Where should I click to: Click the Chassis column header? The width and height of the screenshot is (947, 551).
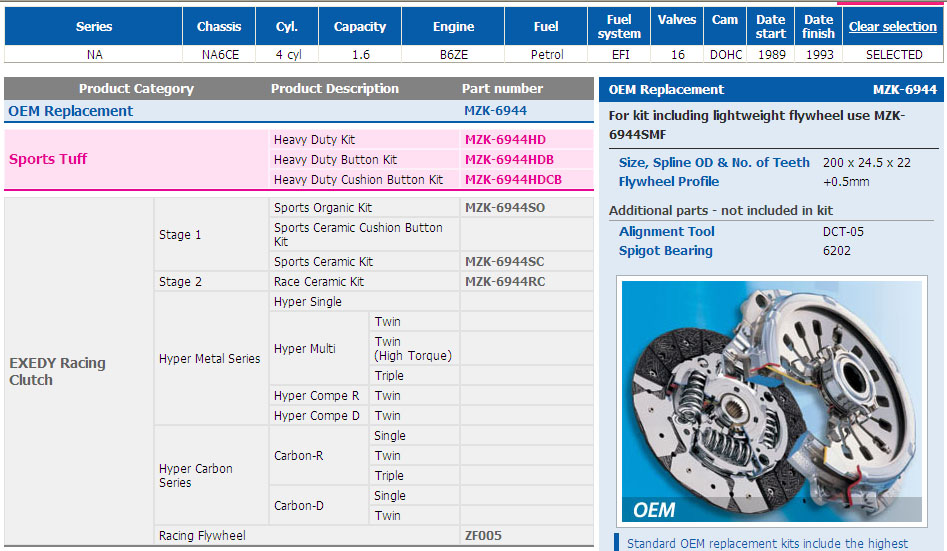(x=219, y=27)
